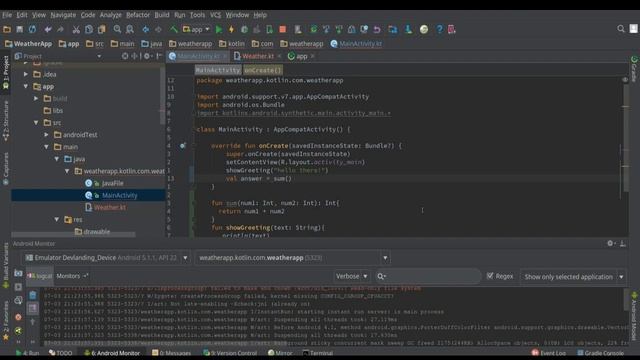Click the clear logcat trash icon
640x360 pixels.
[x=33, y=295]
